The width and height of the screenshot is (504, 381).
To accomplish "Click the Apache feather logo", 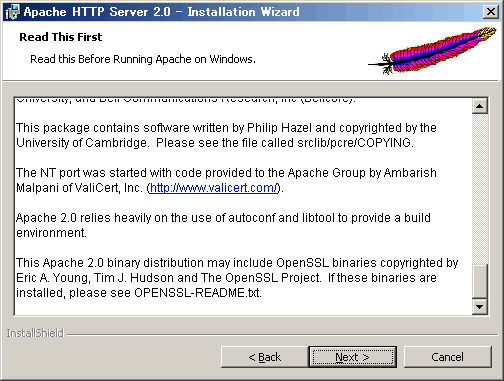I will [x=432, y=51].
